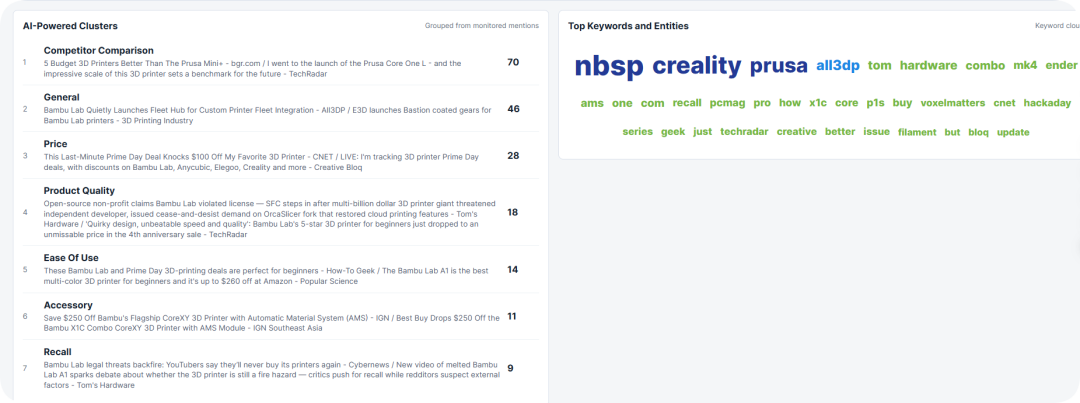Viewport: 1080px width, 403px height.
Task: Click the count 28 for Price
Action: click(513, 156)
